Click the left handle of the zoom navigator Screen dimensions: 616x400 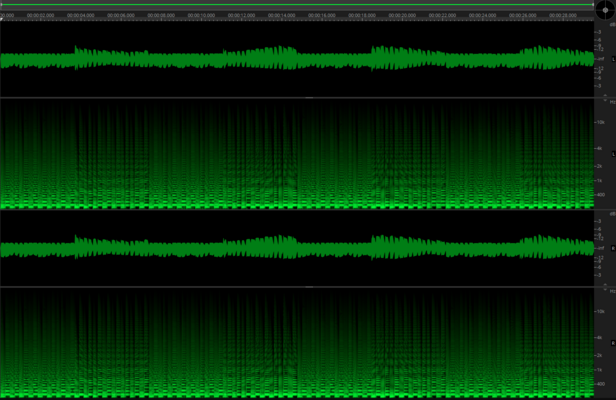pyautogui.click(x=1, y=5)
